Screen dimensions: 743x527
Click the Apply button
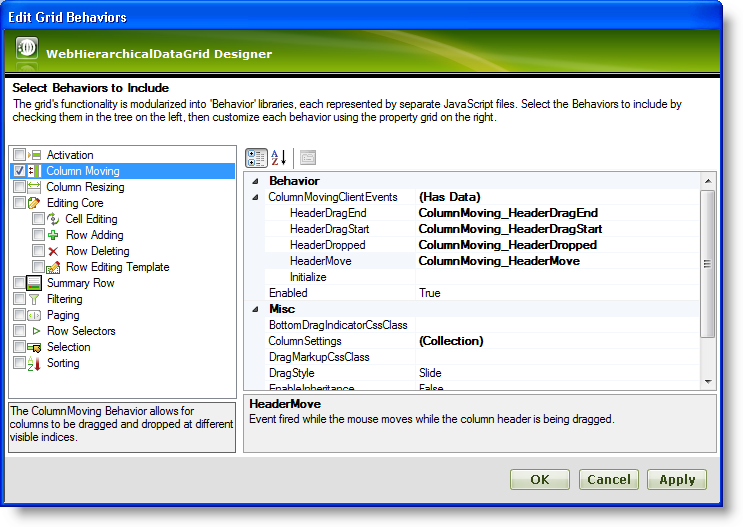tap(676, 480)
